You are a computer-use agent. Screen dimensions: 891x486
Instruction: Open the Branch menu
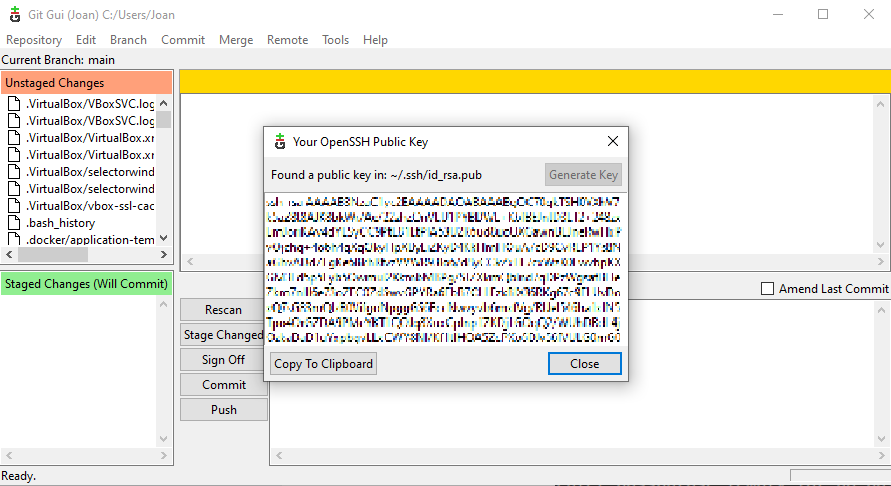coord(128,40)
